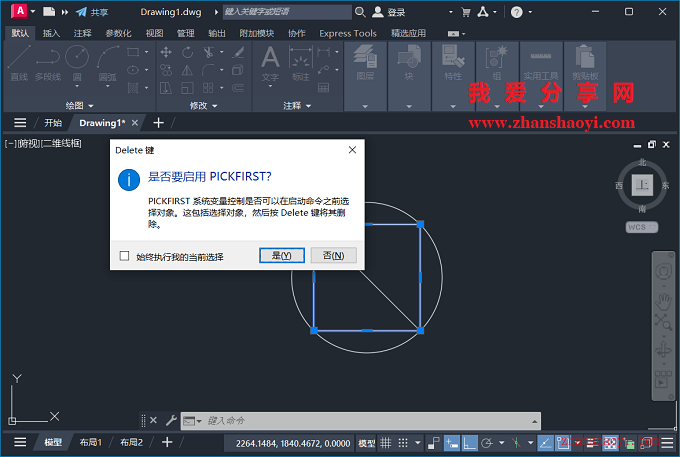Expand the 绘图 panel dropdown
This screenshot has width=680, height=457.
pyautogui.click(x=79, y=105)
